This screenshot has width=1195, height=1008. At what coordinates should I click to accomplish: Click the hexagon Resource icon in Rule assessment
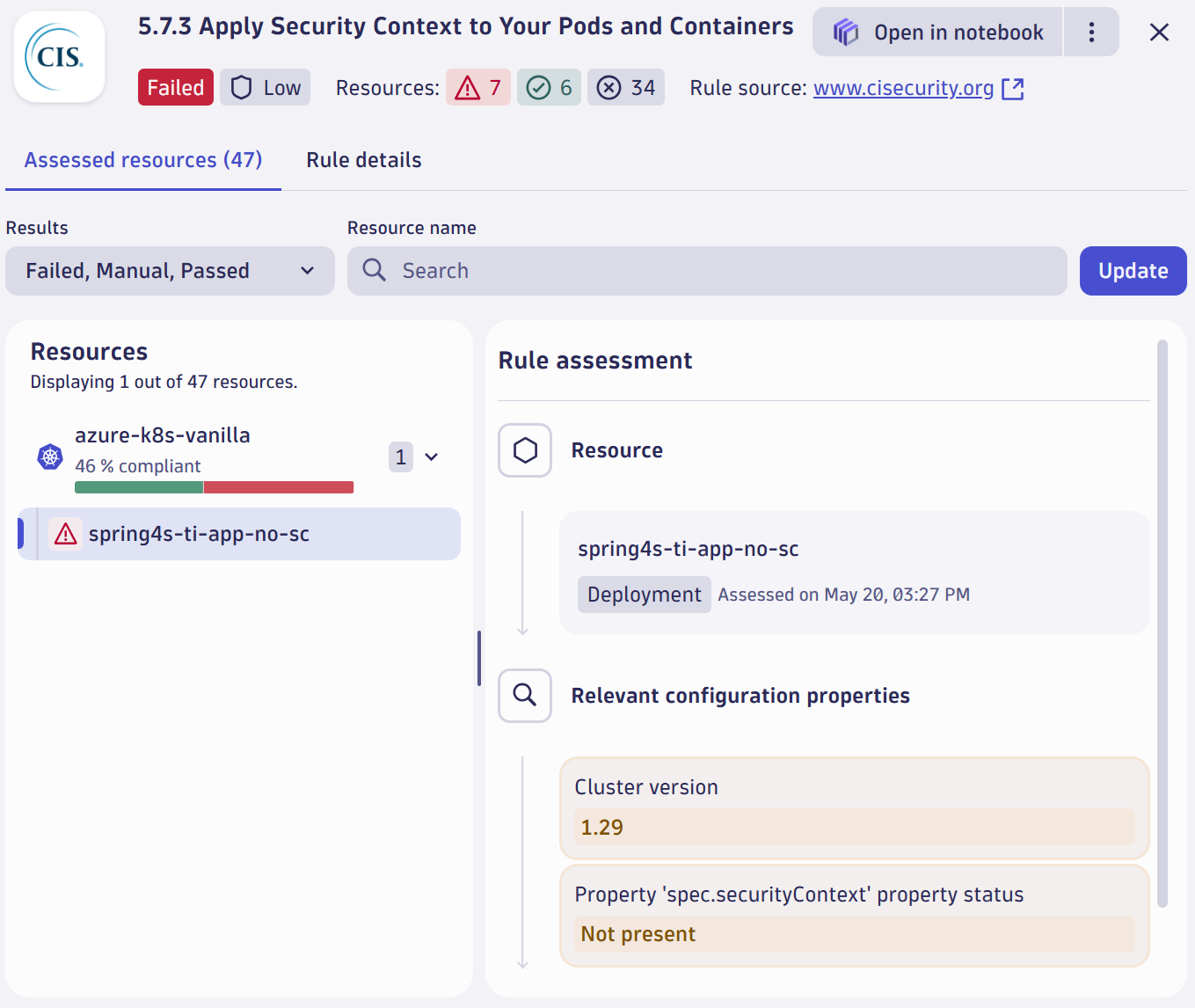(524, 450)
